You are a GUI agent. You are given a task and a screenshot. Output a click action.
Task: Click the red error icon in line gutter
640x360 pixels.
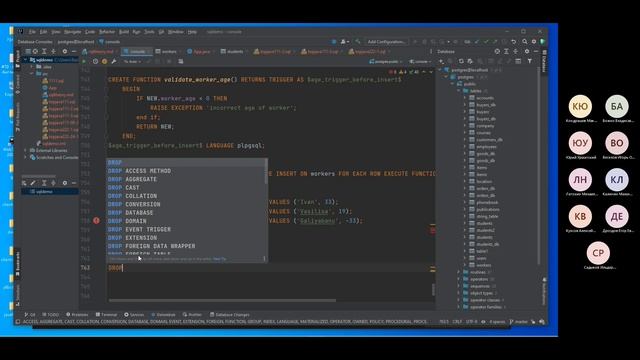[x=96, y=221]
